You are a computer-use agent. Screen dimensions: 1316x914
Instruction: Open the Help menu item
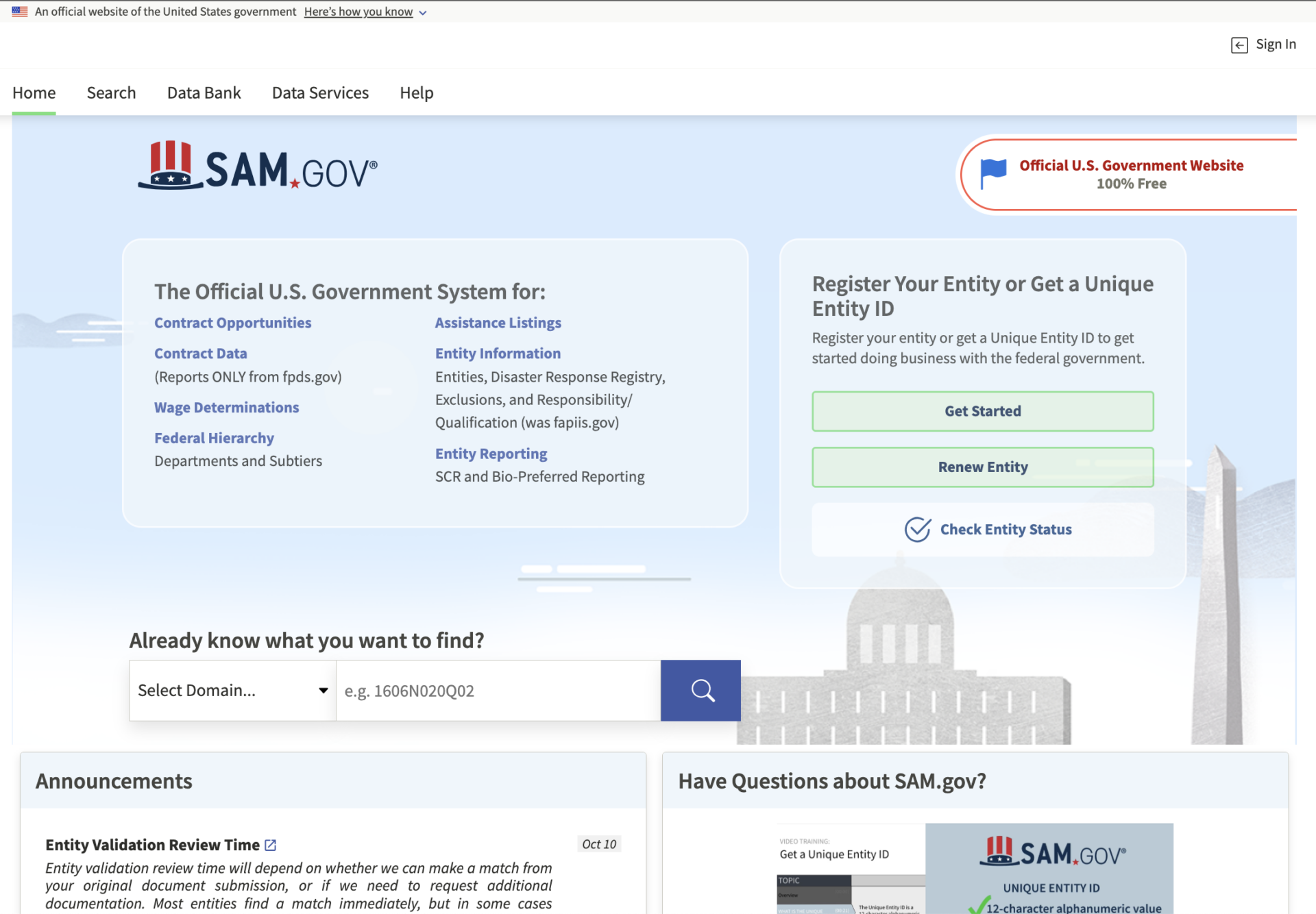coord(417,92)
